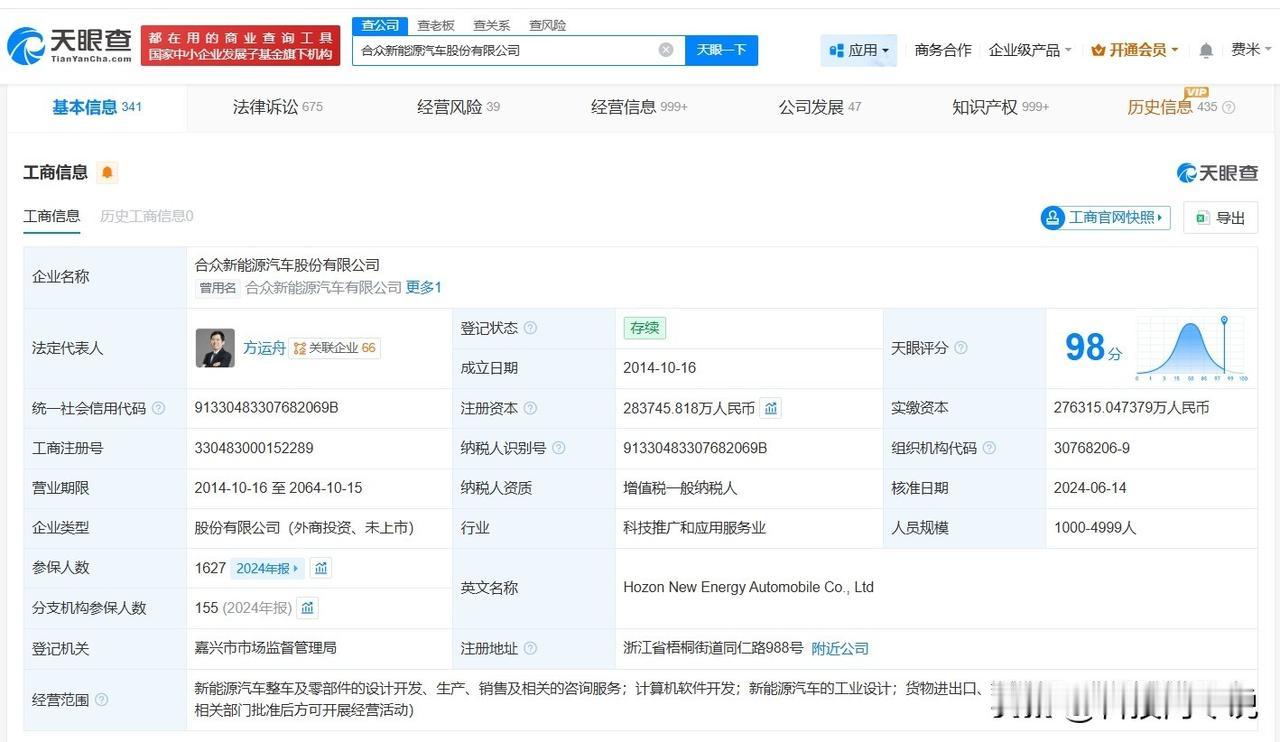Open the 应用 dropdown menu
This screenshot has height=742, width=1280.
[x=859, y=50]
